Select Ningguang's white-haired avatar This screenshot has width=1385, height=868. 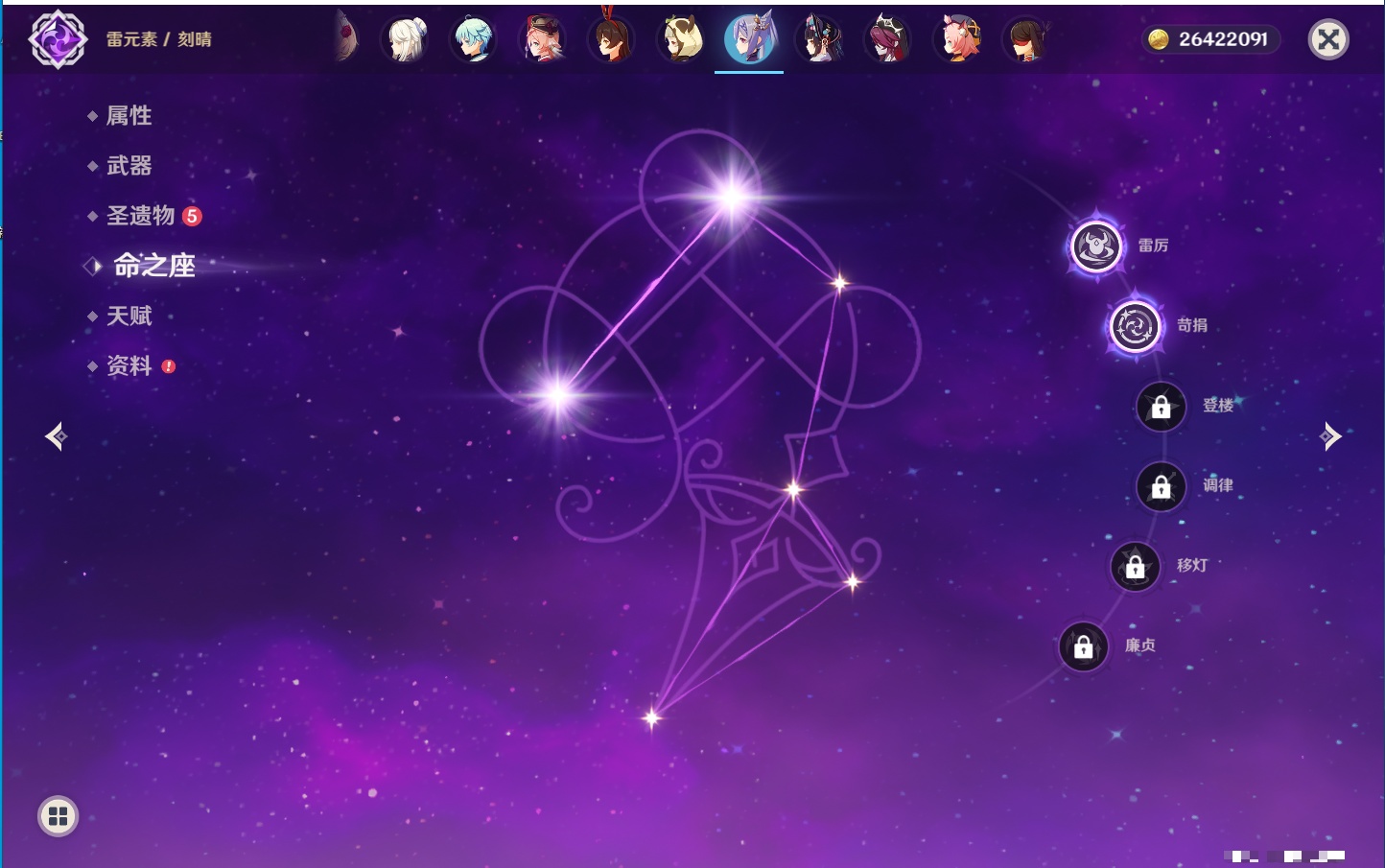click(x=404, y=39)
